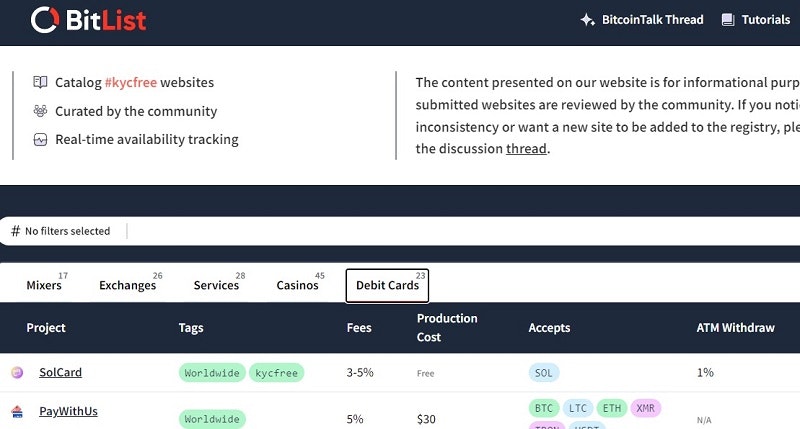Image resolution: width=800 pixels, height=429 pixels.
Task: Click the SOL accepts badge
Action: (x=544, y=373)
